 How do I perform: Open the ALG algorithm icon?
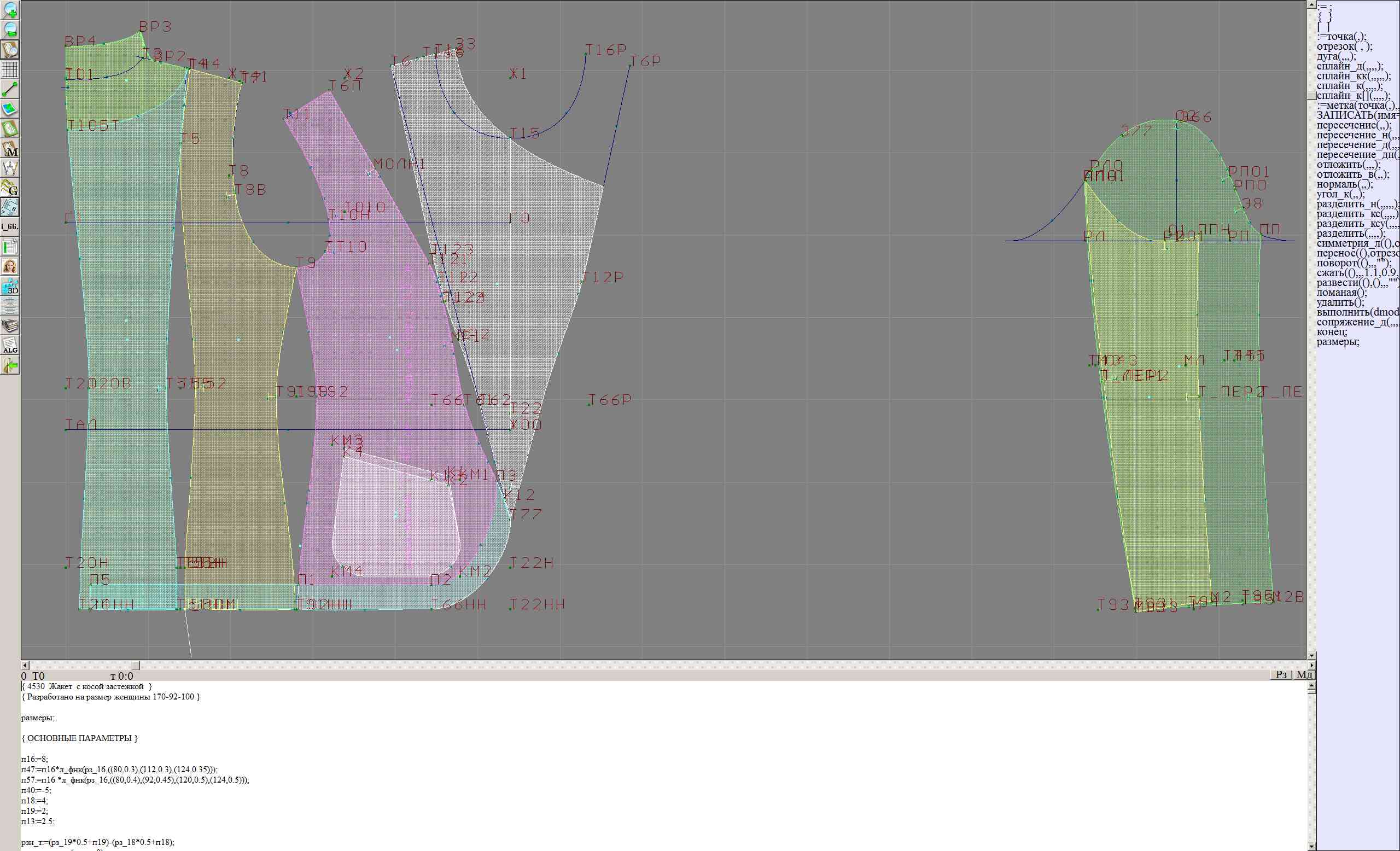click(x=10, y=346)
